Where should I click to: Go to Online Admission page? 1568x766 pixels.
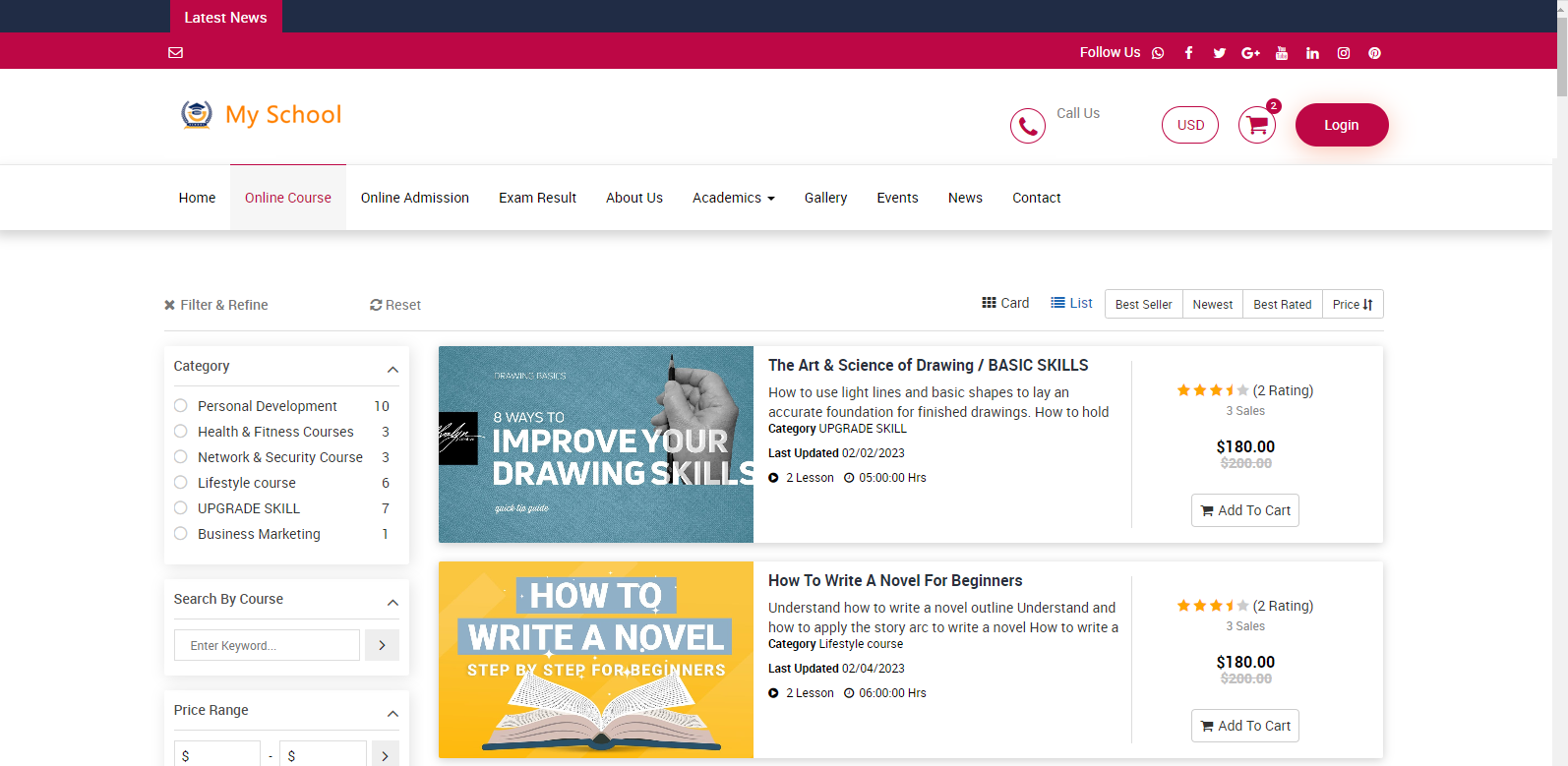click(414, 198)
